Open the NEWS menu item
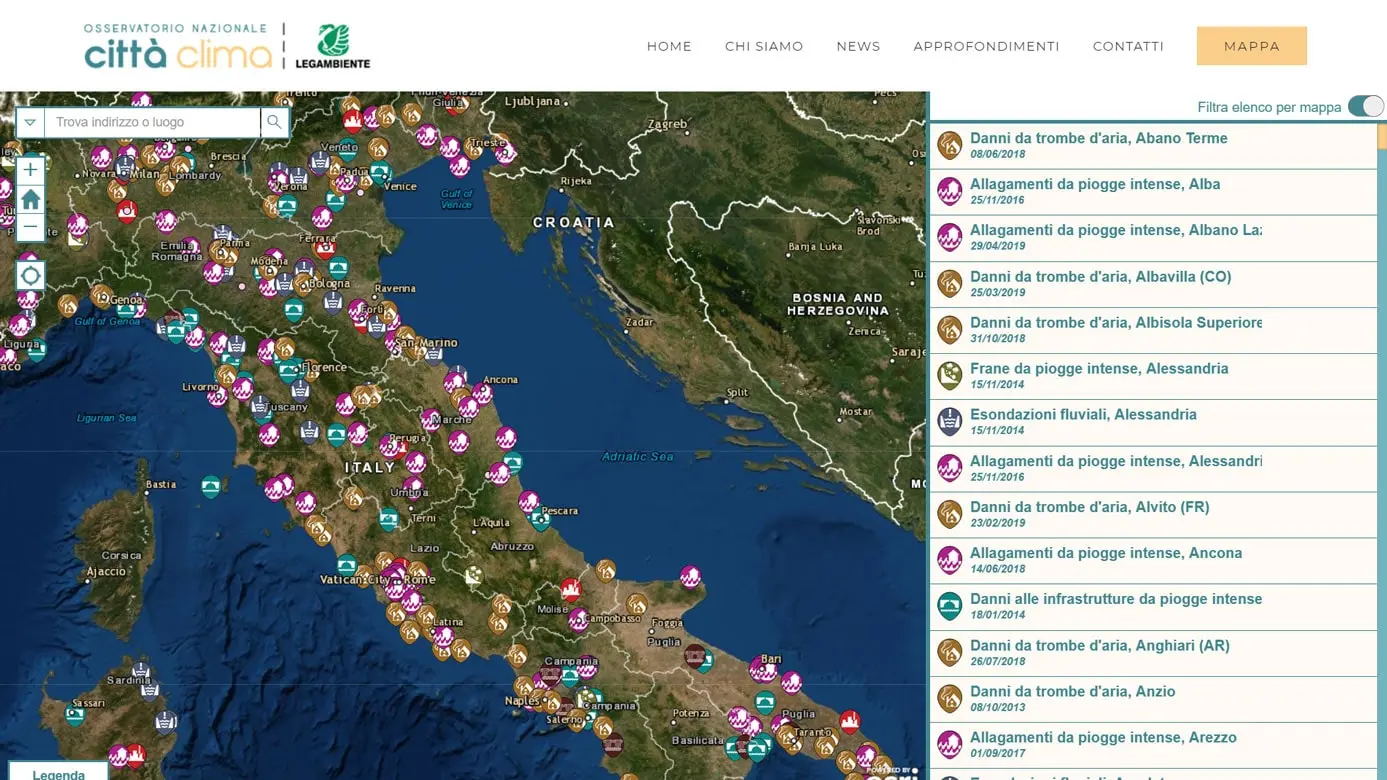Screen dimensions: 1387x780 coord(858,46)
